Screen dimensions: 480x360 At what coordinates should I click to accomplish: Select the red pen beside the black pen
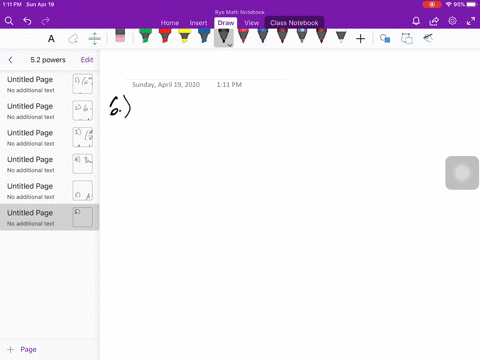243,36
